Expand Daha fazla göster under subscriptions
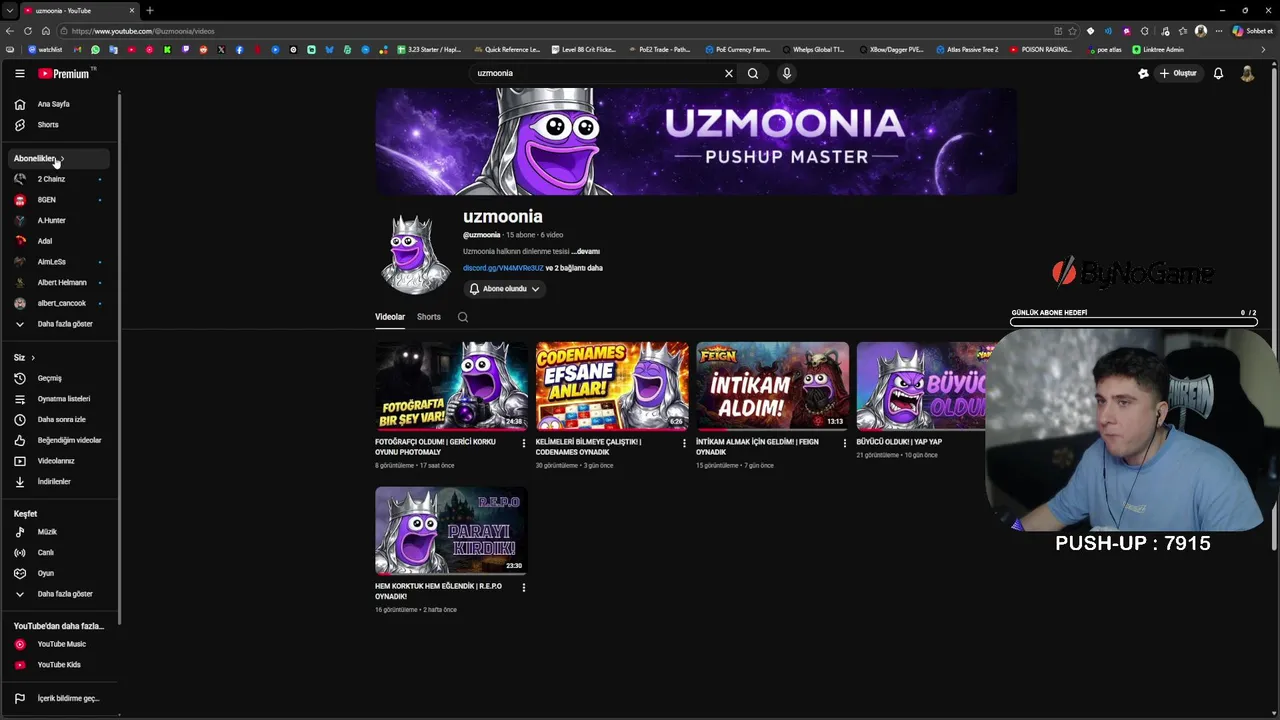This screenshot has width=1280, height=720. click(60, 324)
